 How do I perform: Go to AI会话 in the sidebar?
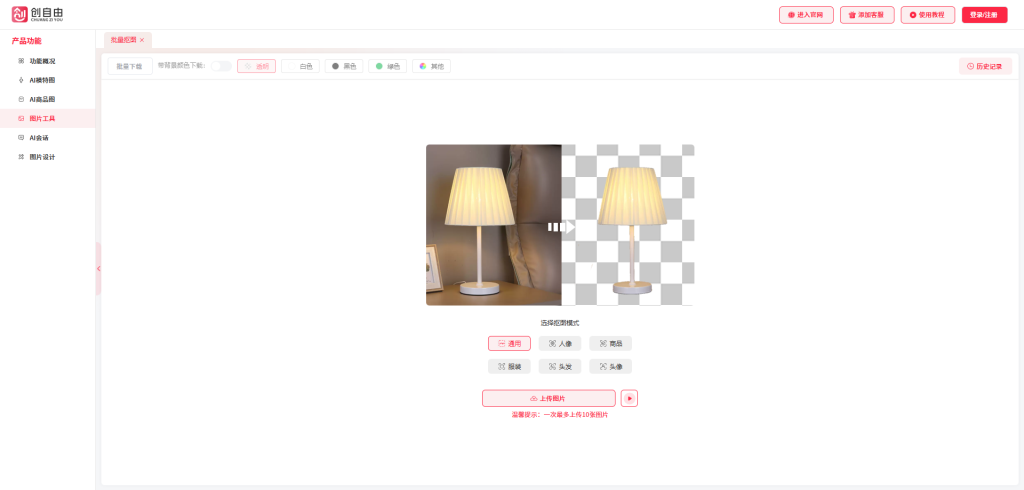[x=38, y=137]
